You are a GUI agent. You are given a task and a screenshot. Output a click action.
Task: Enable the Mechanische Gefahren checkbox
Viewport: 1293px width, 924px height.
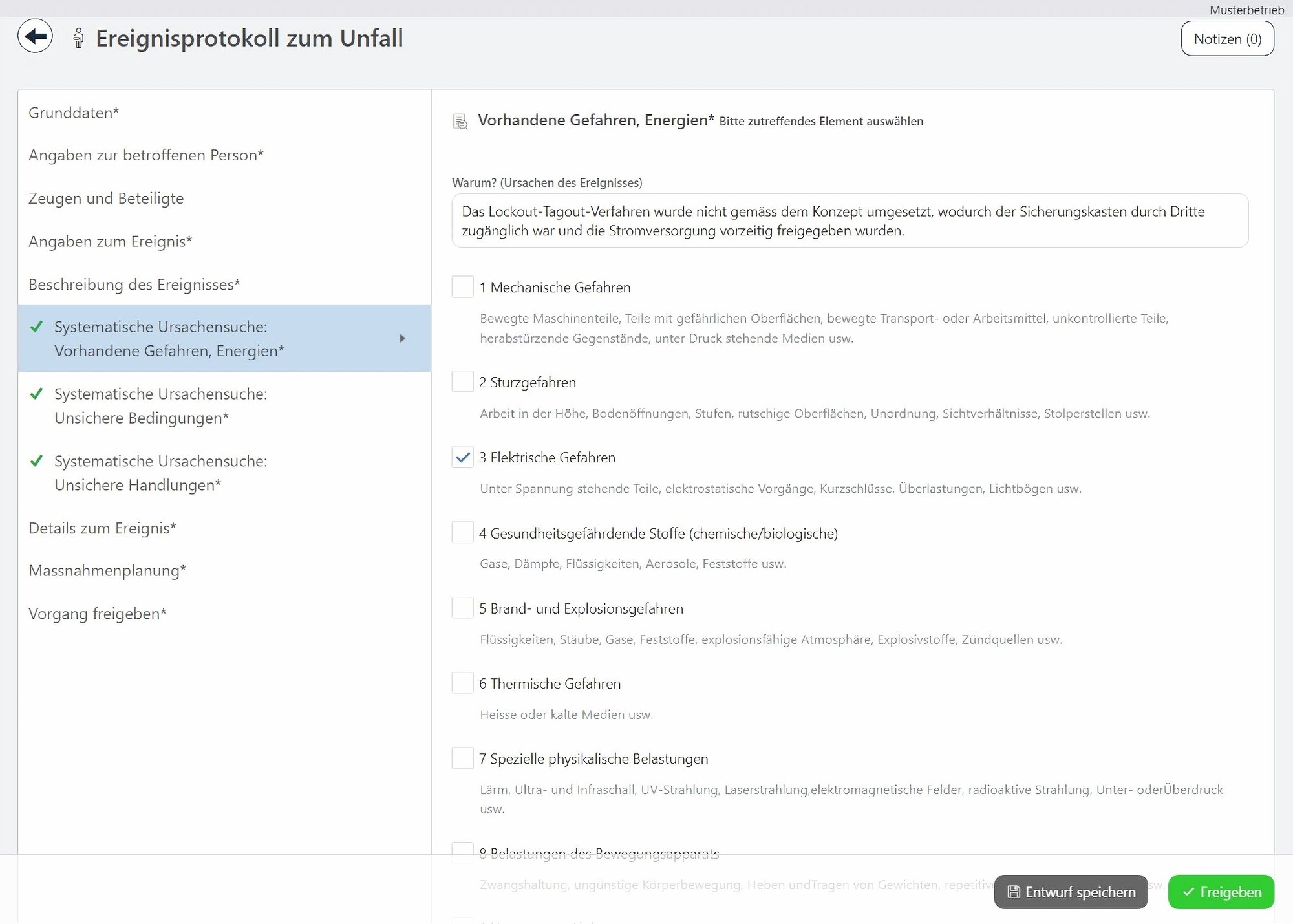point(462,287)
